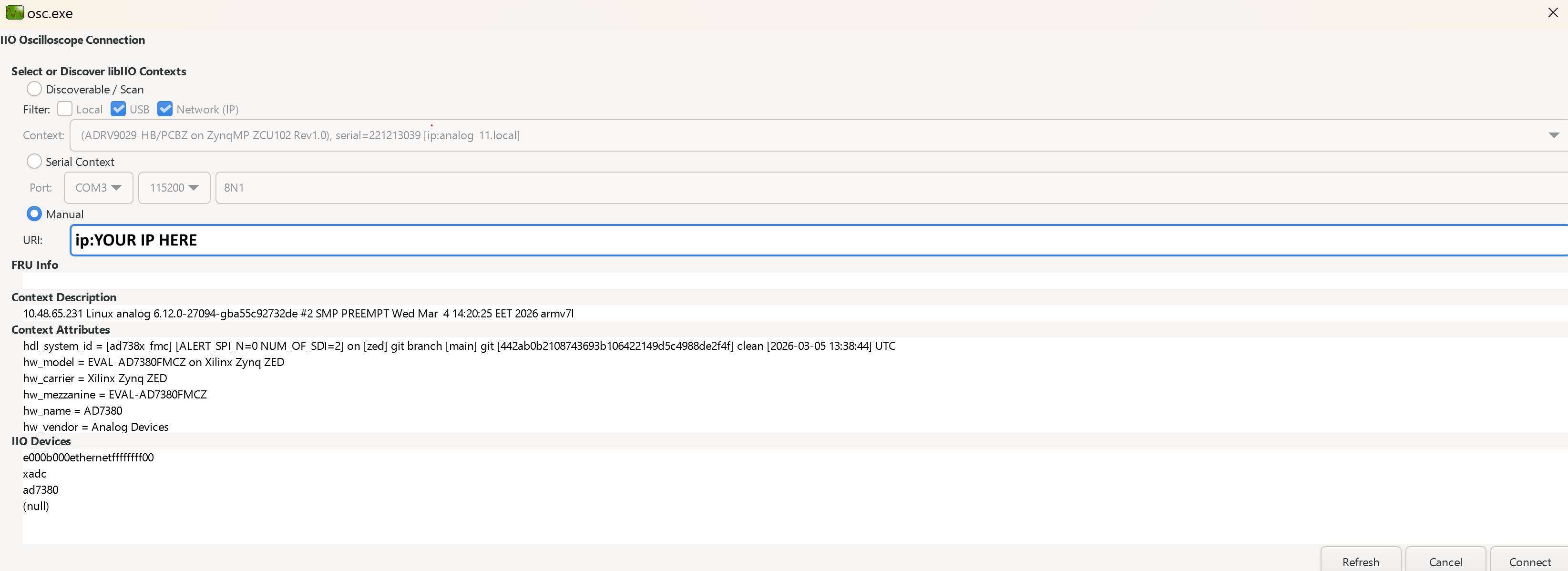The image size is (1568, 571).
Task: Uncheck the Network (IP) filter
Action: 165,109
